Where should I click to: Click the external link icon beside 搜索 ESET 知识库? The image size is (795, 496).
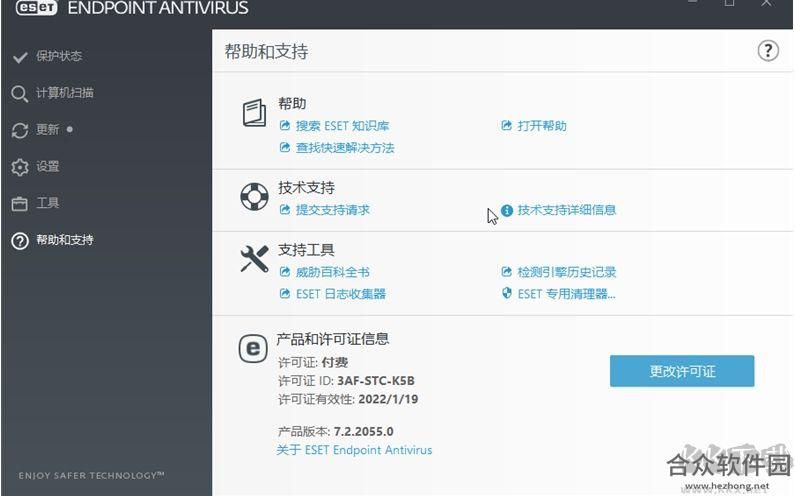[x=285, y=125]
